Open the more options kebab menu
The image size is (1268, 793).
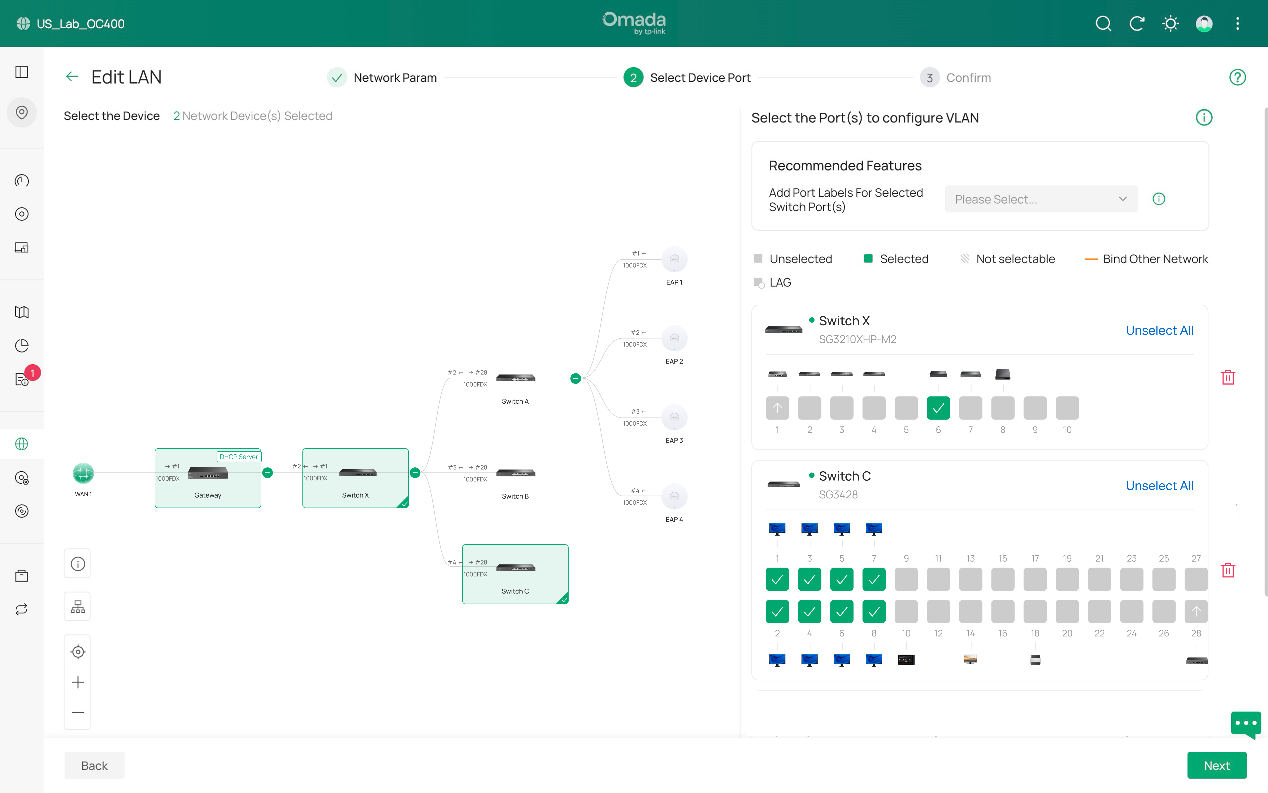pyautogui.click(x=1238, y=24)
